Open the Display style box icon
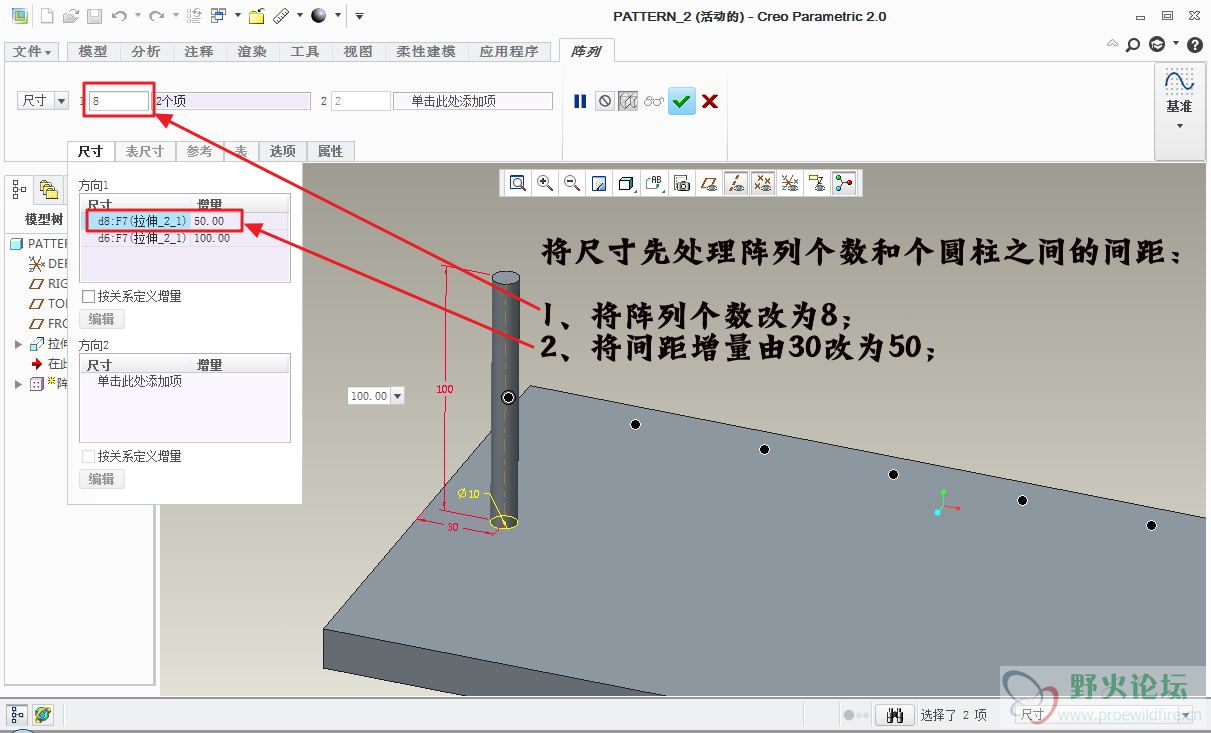1211x733 pixels. click(x=626, y=183)
